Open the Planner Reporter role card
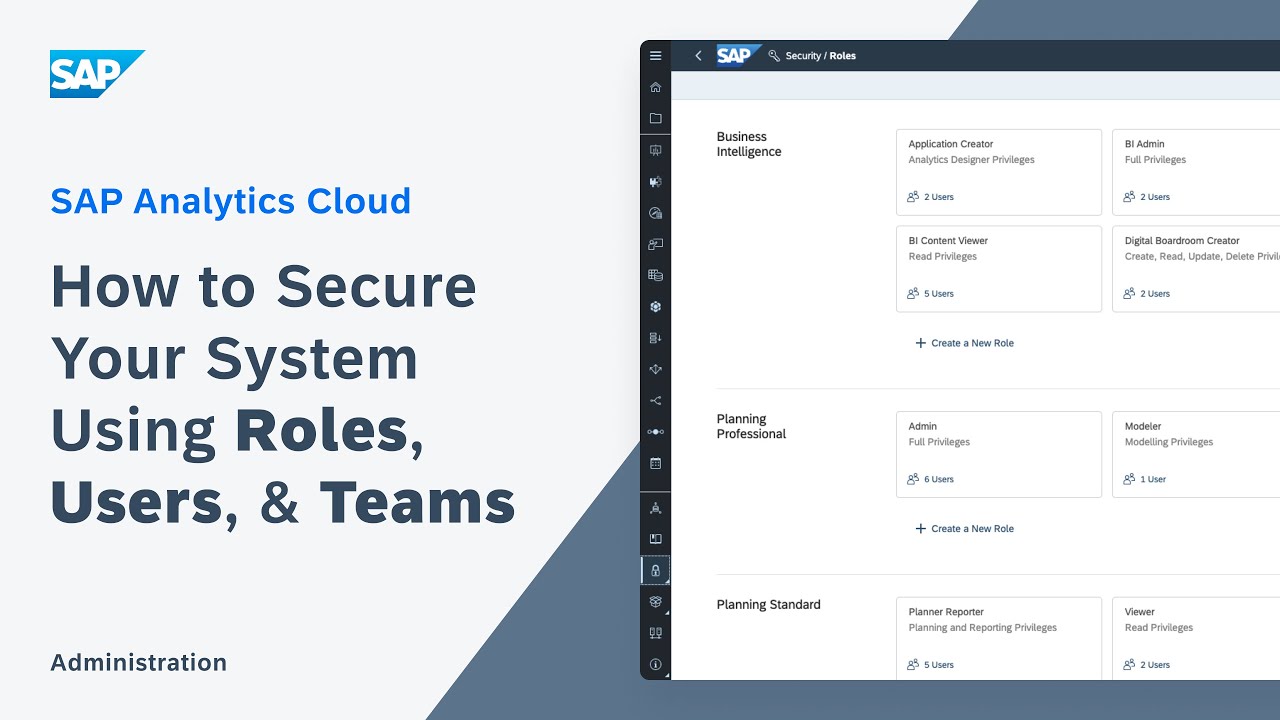Image resolution: width=1280 pixels, height=720 pixels. [x=998, y=638]
